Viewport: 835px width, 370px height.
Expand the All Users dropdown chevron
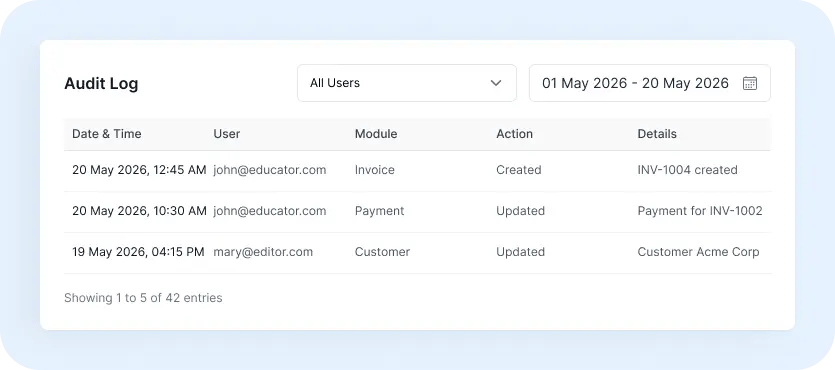click(x=496, y=83)
